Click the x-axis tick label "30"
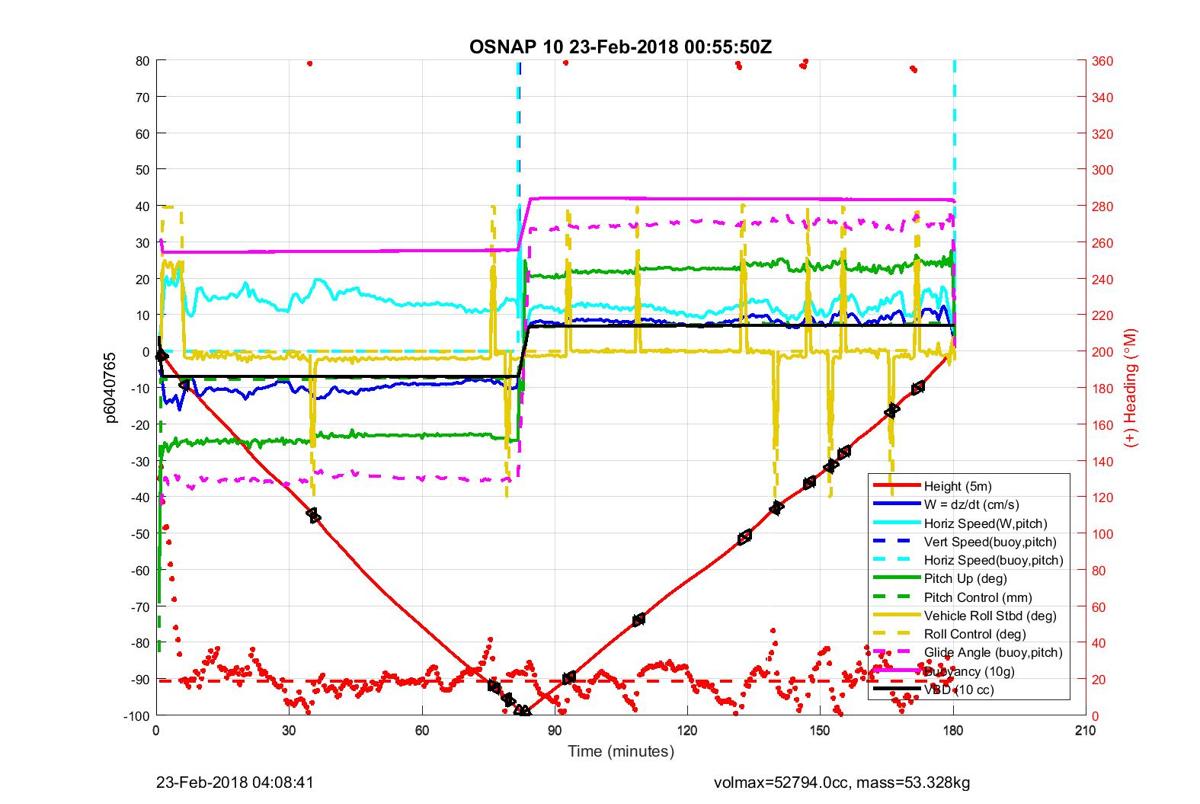Screen dimensions: 1200x804 click(x=288, y=730)
